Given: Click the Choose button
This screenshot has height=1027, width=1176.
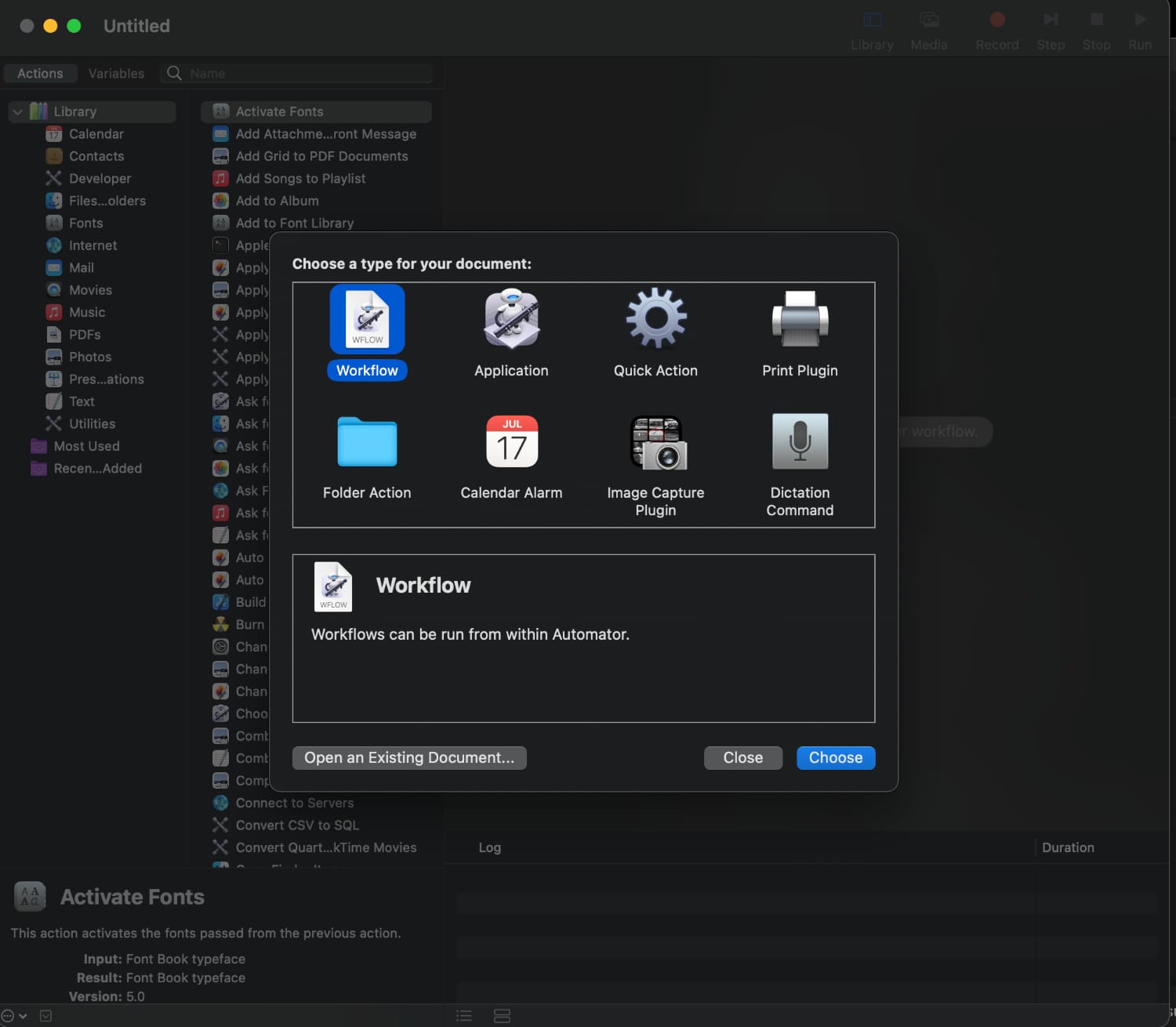Looking at the screenshot, I should (836, 757).
